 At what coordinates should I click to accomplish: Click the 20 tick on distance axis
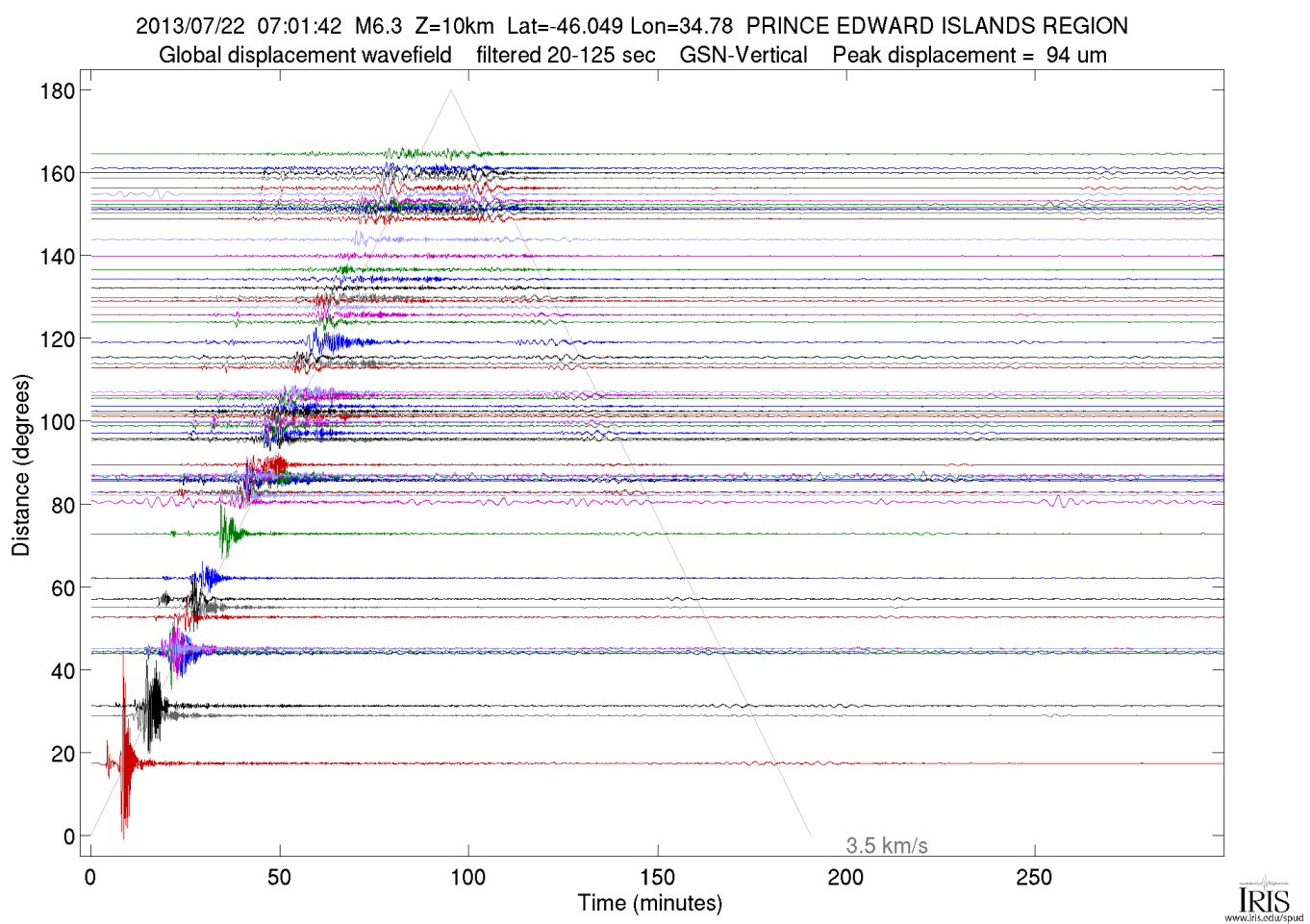[x=63, y=754]
